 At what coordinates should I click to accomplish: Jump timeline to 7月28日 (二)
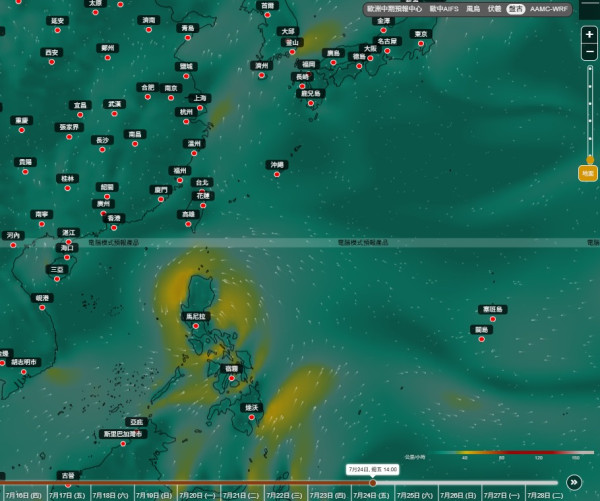[x=545, y=495]
